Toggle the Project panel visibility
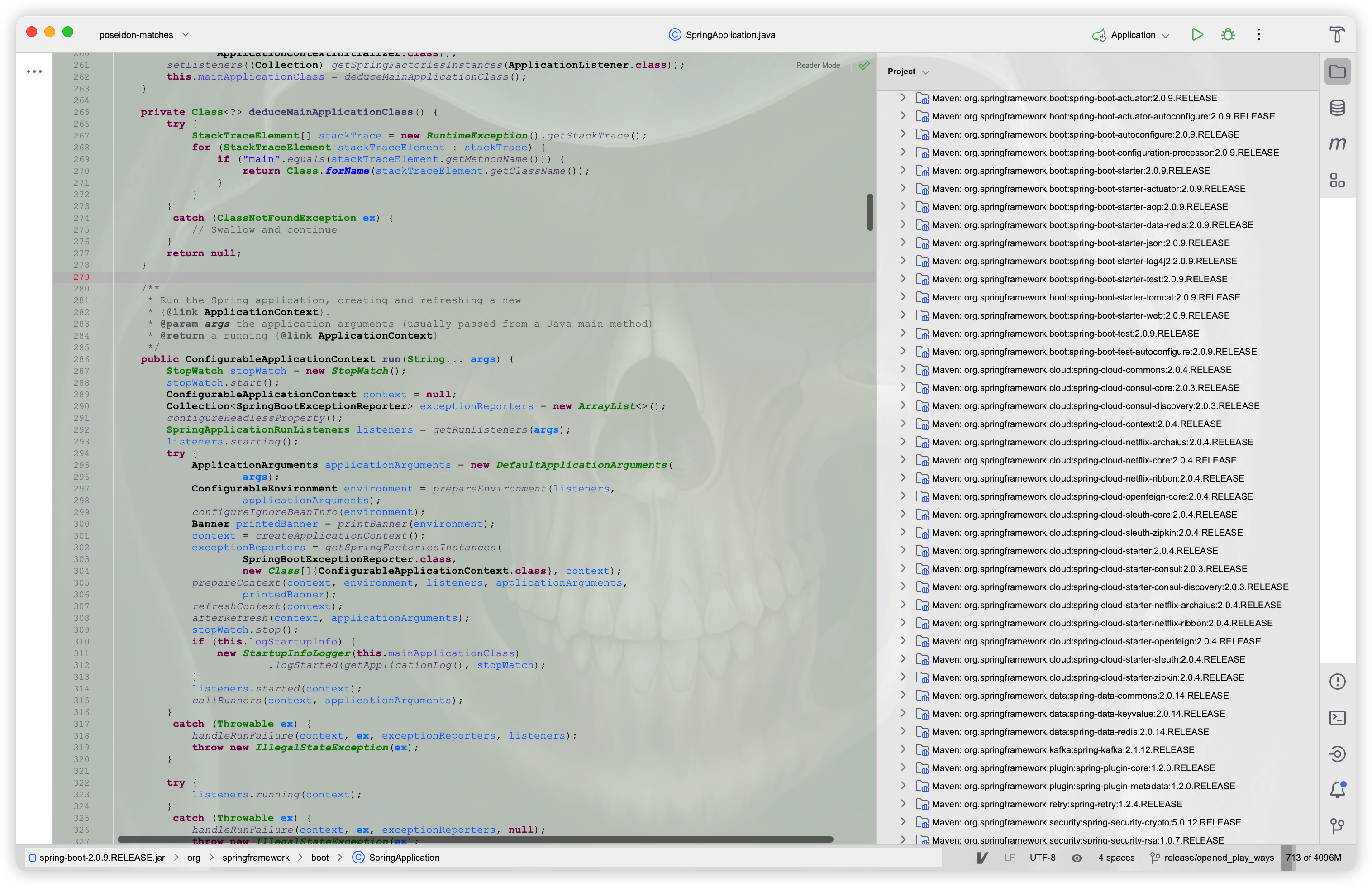Viewport: 1372px width, 887px height. (1339, 71)
